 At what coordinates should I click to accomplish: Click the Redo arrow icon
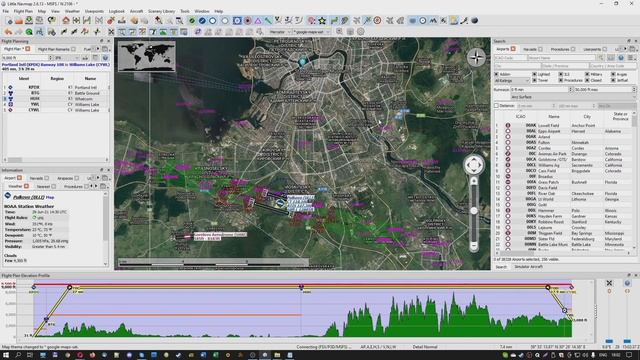[18, 31]
